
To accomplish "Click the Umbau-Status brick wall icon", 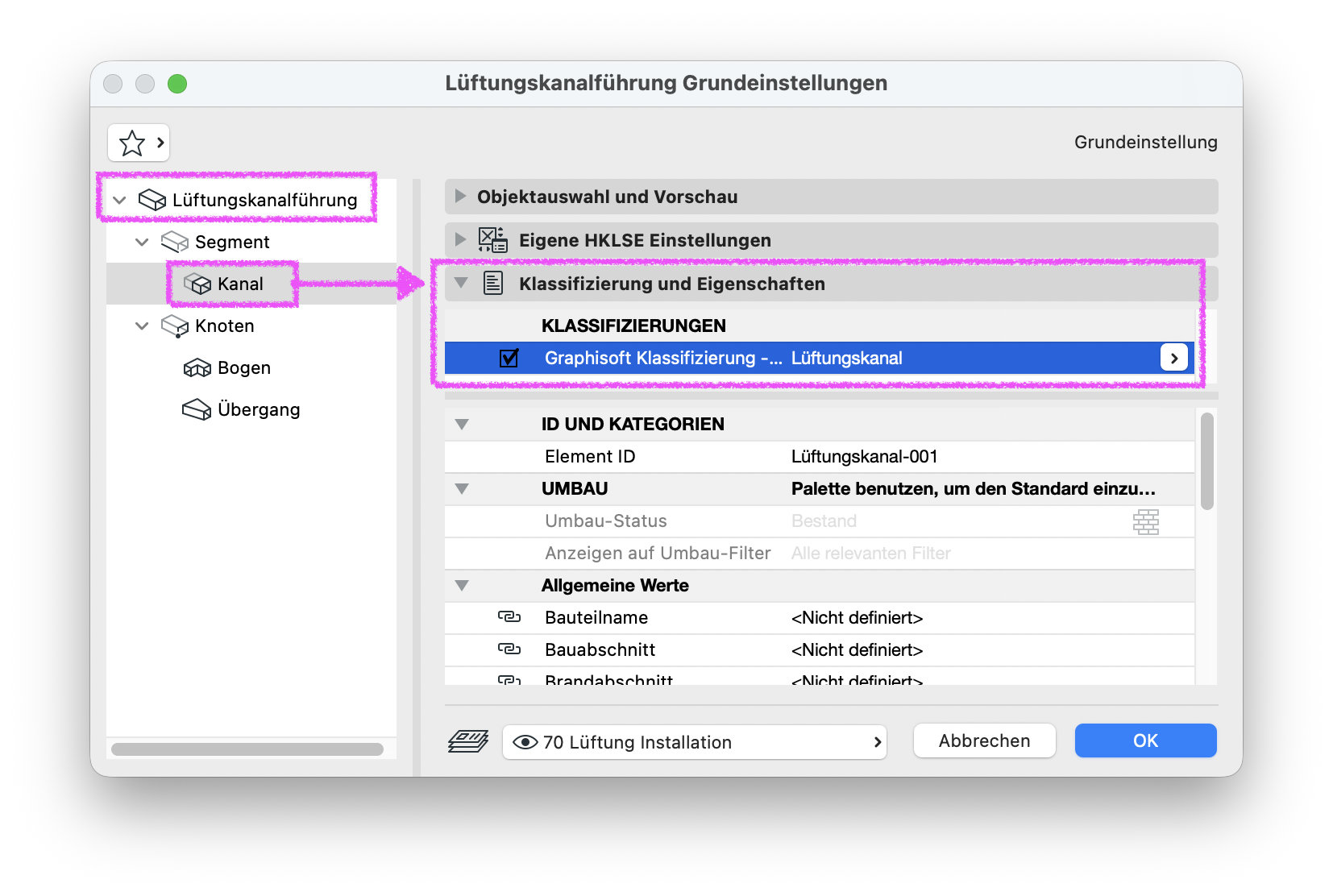I will [x=1145, y=521].
